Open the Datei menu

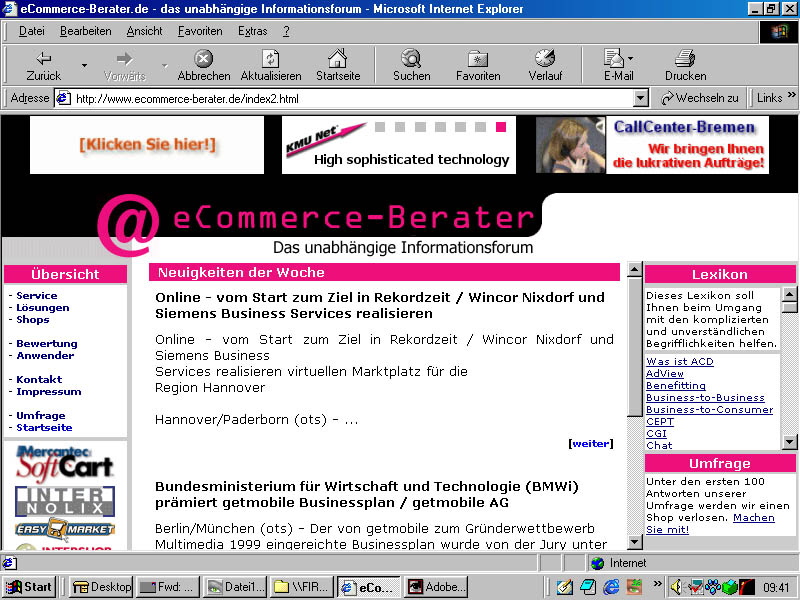32,32
